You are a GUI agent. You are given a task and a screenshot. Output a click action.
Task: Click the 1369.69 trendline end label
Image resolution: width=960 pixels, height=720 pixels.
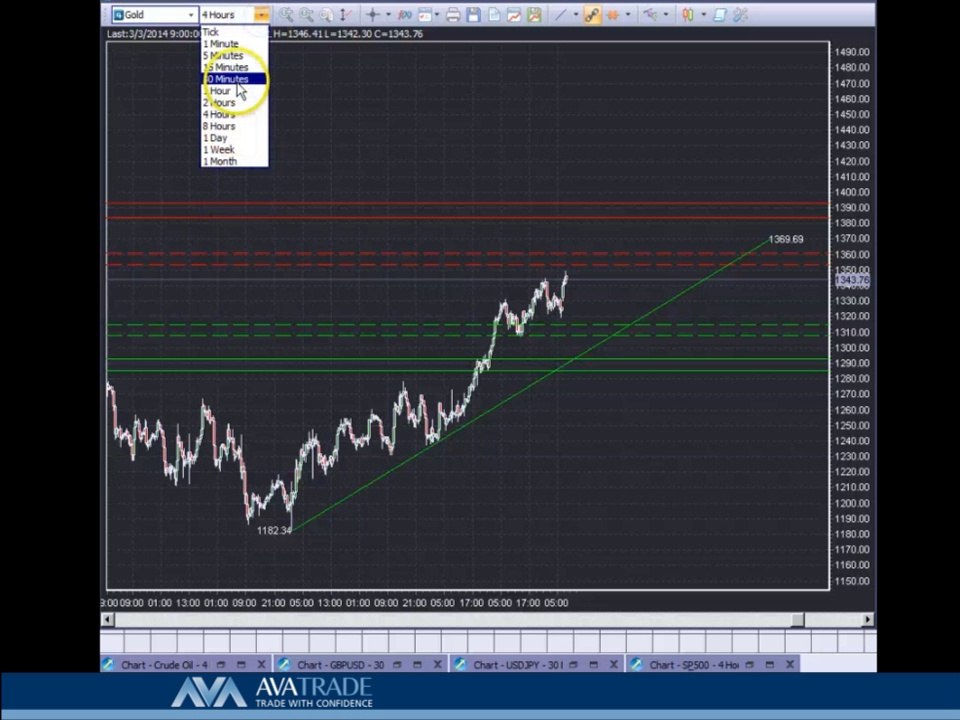[786, 239]
